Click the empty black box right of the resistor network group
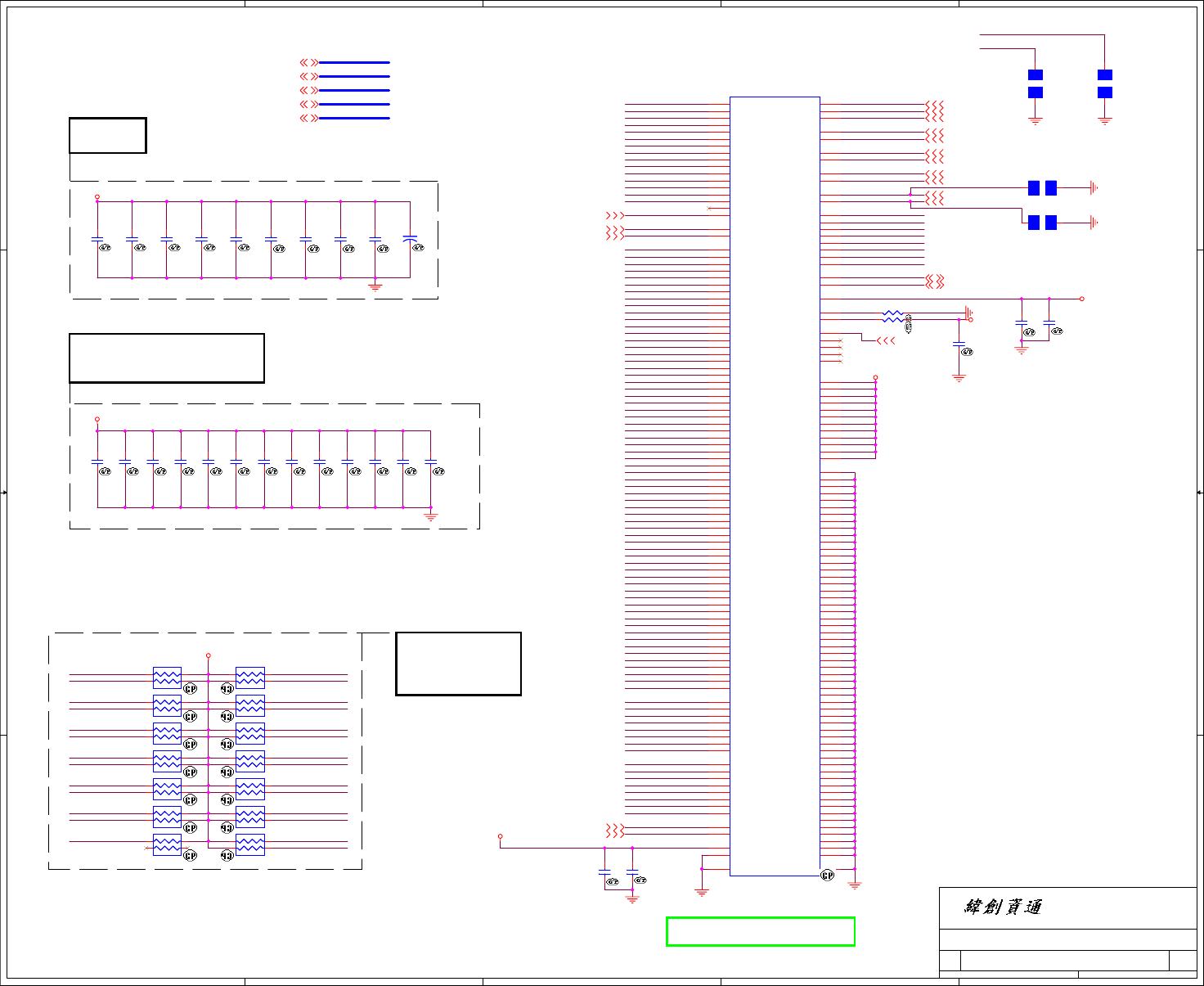1204x986 pixels. point(458,664)
